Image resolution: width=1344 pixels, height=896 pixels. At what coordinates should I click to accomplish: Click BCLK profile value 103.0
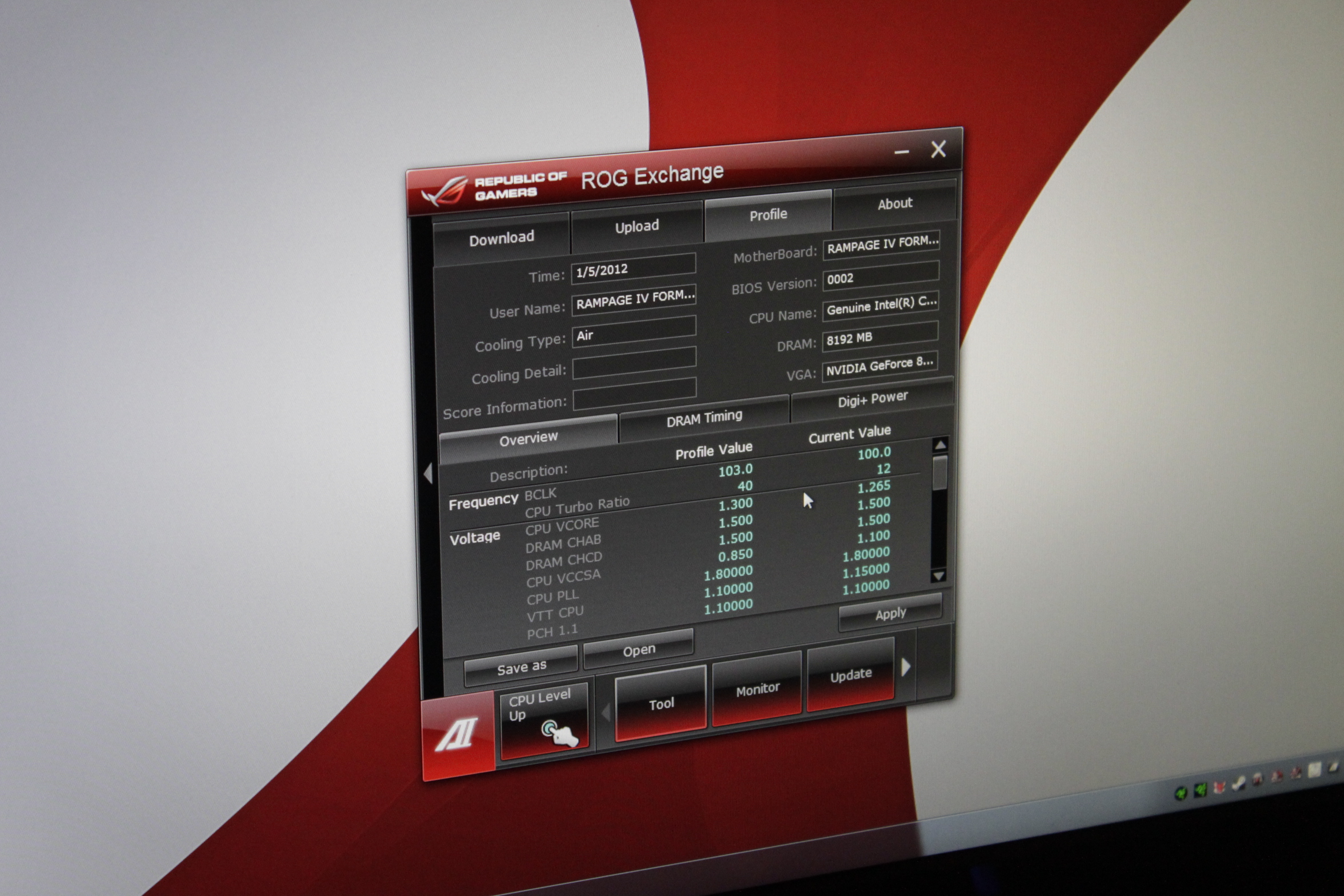[735, 470]
